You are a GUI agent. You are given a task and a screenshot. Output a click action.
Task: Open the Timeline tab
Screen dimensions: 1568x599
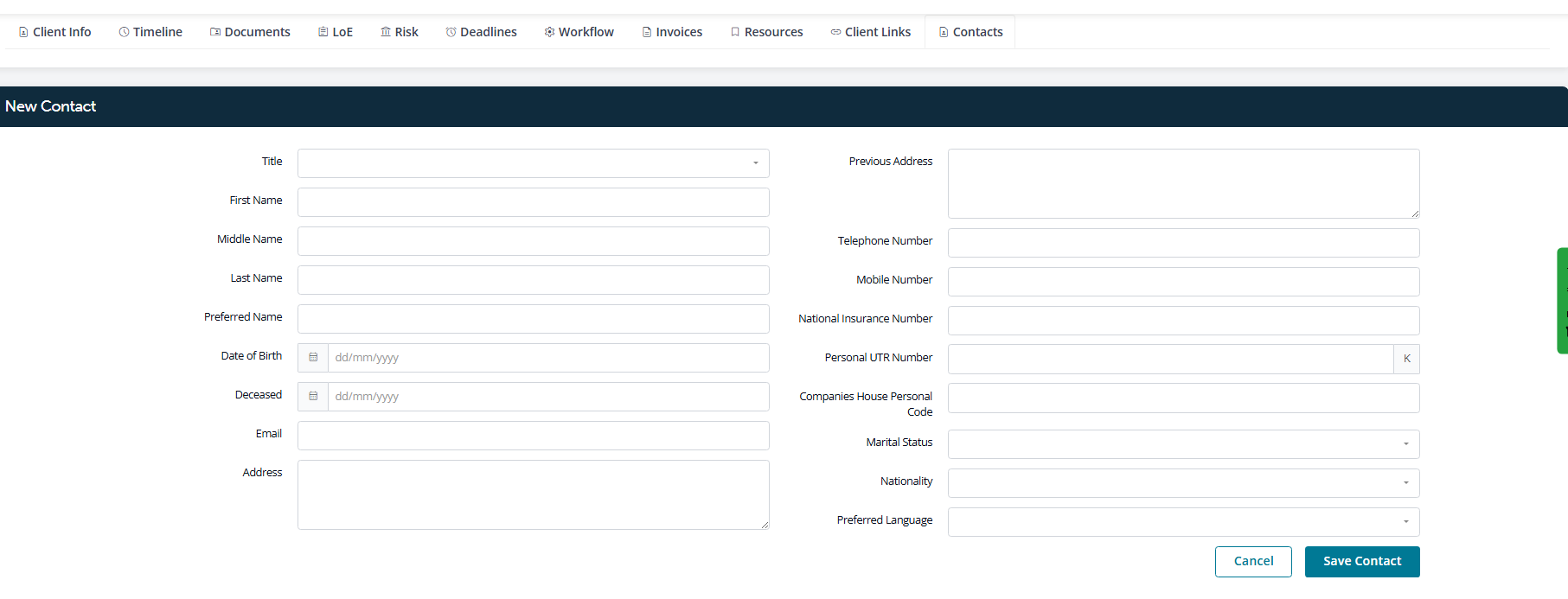point(150,32)
